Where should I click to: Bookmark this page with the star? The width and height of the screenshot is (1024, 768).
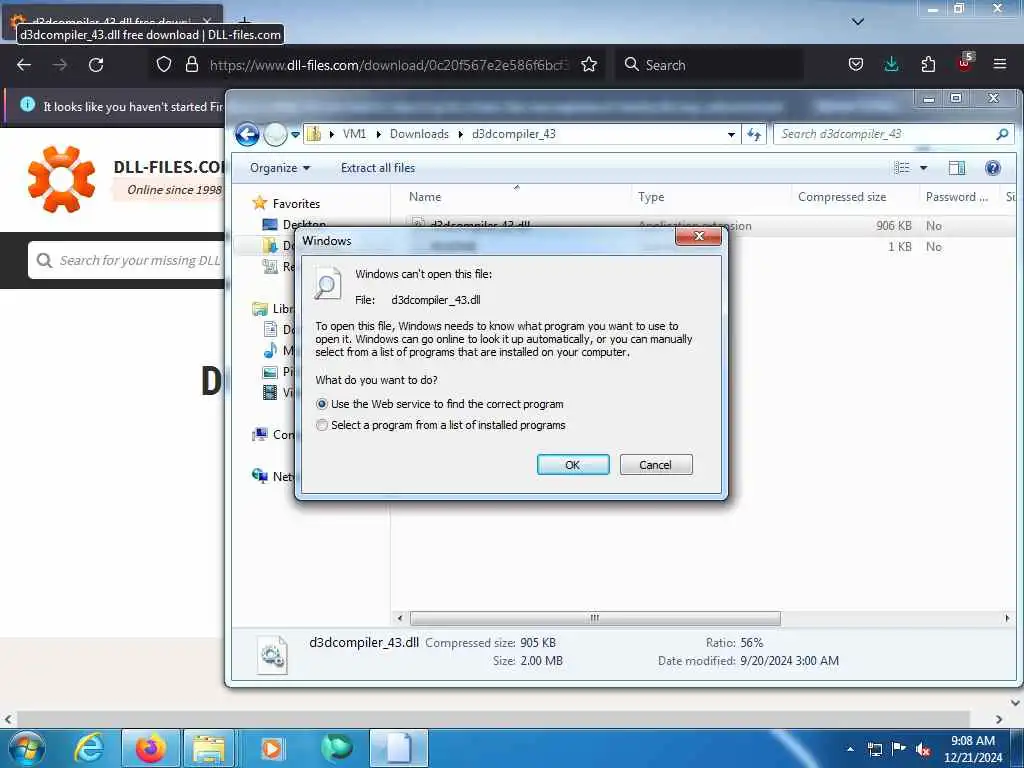pyautogui.click(x=589, y=64)
